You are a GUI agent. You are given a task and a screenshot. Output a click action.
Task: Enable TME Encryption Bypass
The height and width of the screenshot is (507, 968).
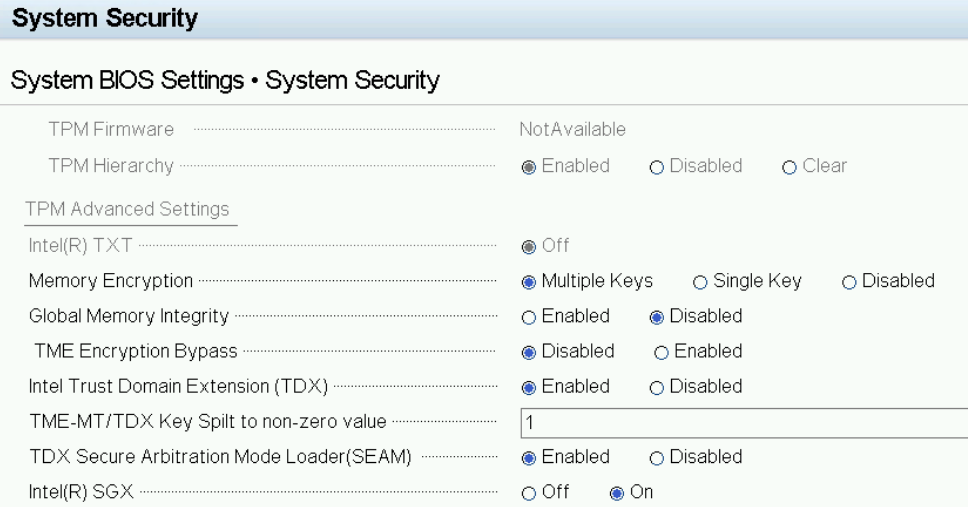661,352
